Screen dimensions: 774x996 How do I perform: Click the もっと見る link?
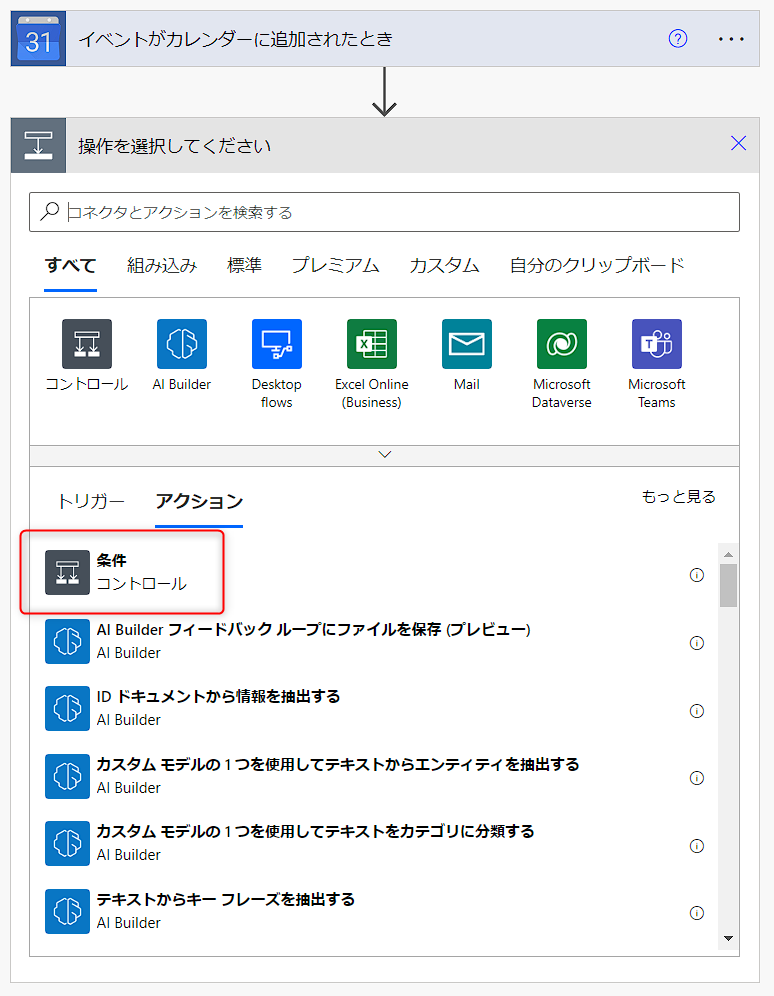(679, 496)
